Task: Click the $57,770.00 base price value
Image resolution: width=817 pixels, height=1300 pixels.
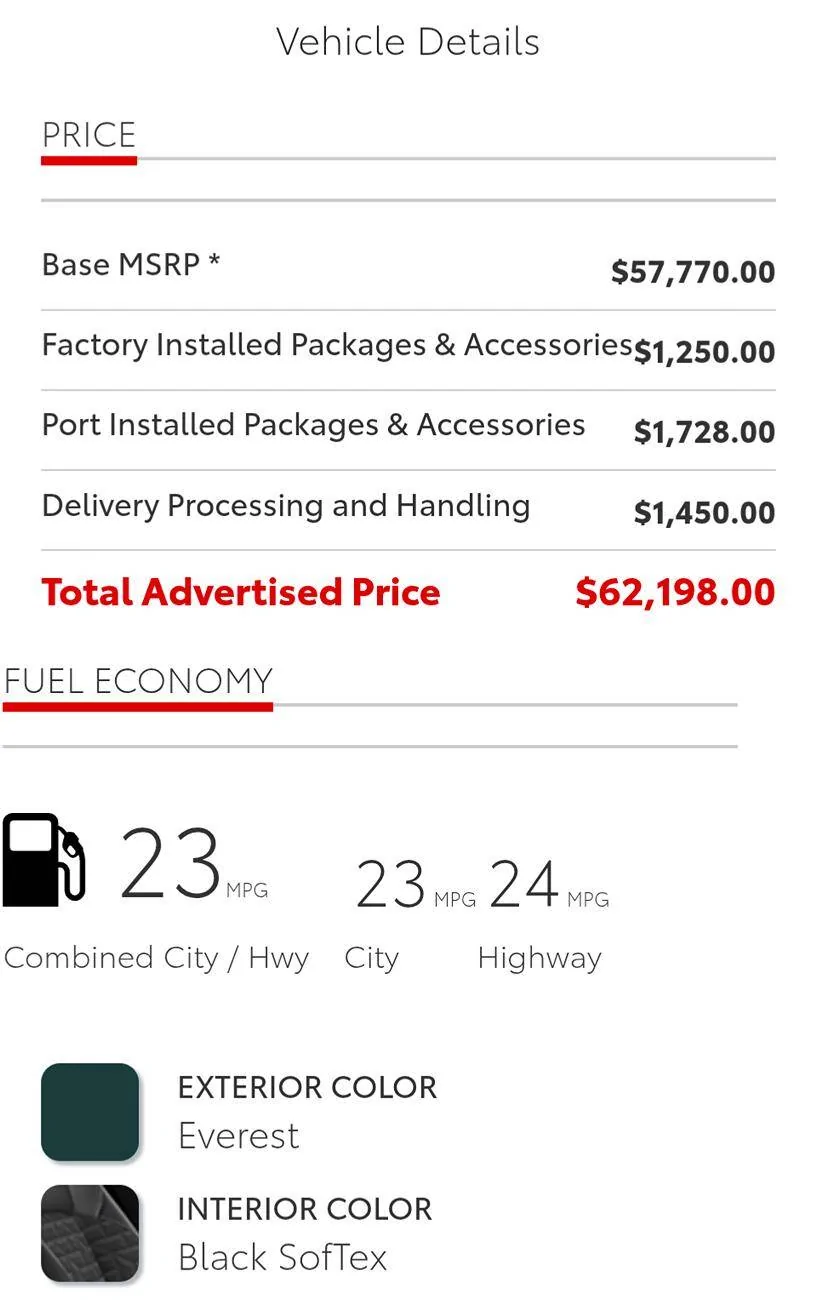Action: [x=693, y=271]
